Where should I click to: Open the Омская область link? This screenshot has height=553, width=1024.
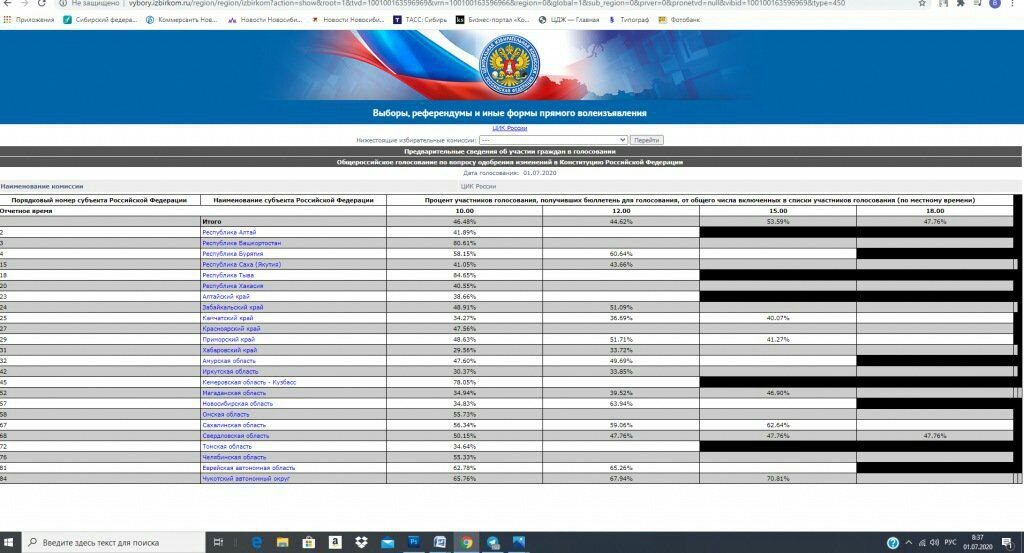(x=225, y=415)
